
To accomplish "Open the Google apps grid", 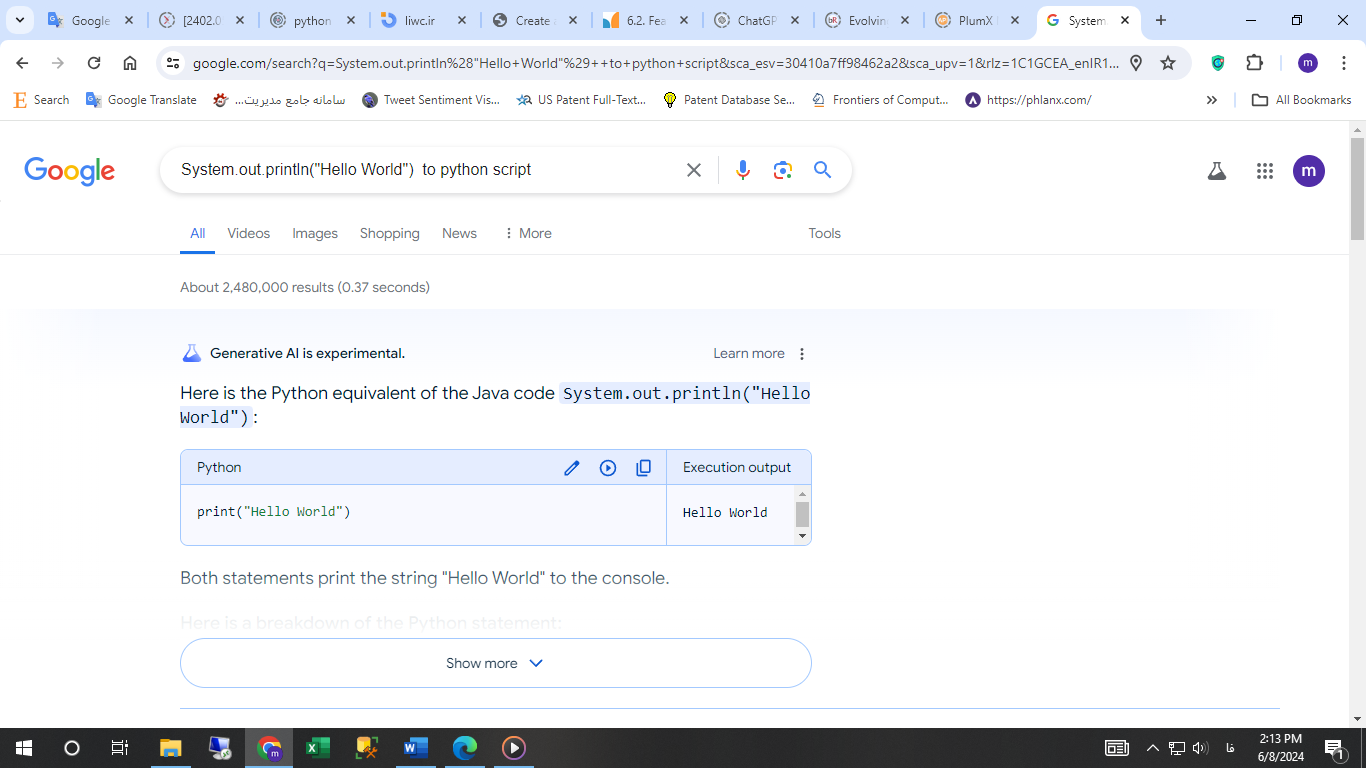I will [1265, 171].
